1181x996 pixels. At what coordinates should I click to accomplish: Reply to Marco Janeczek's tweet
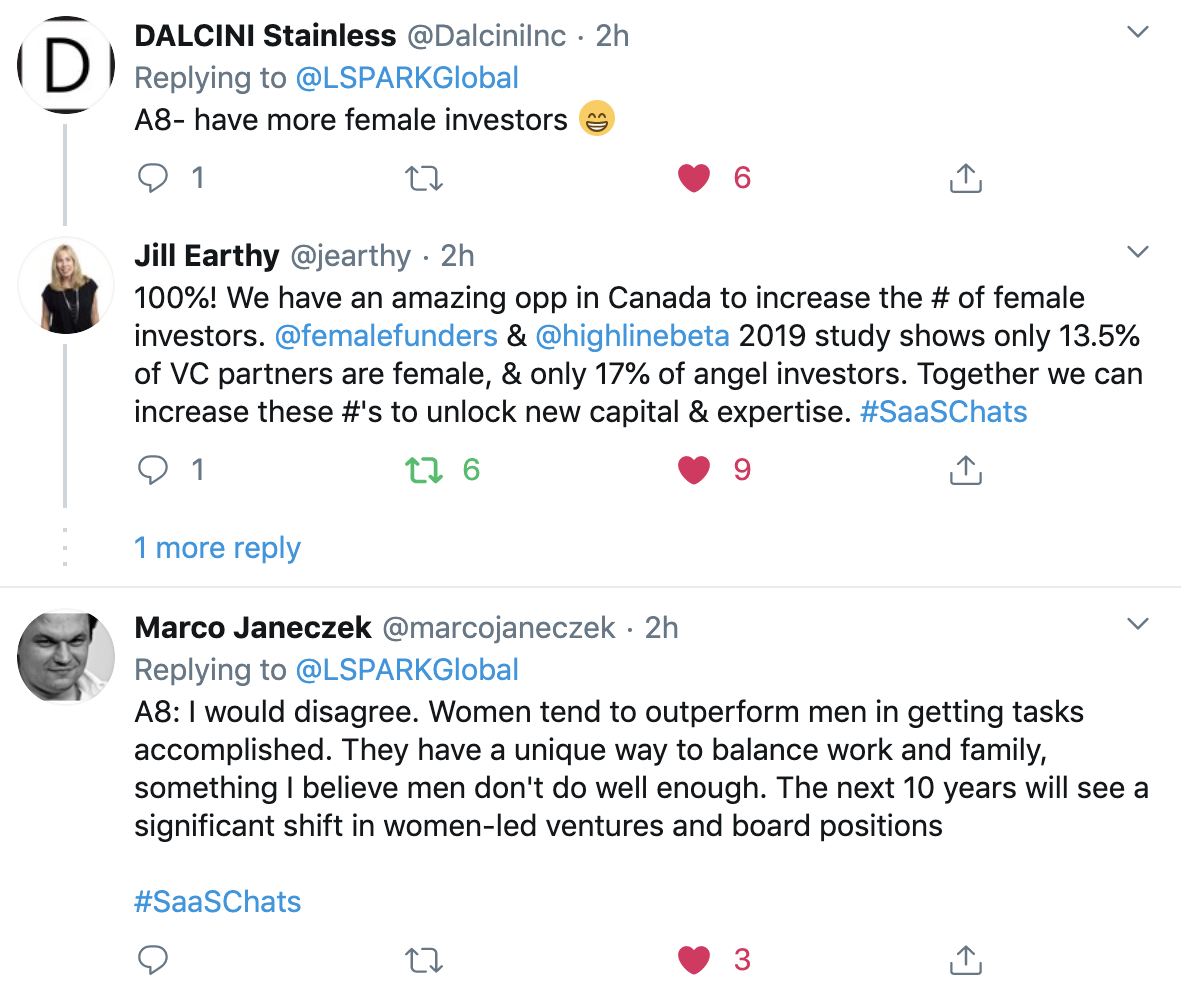click(153, 959)
